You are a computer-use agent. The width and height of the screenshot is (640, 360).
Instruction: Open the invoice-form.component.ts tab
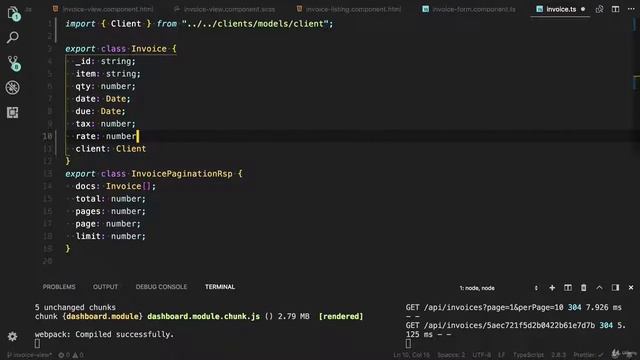click(x=469, y=9)
